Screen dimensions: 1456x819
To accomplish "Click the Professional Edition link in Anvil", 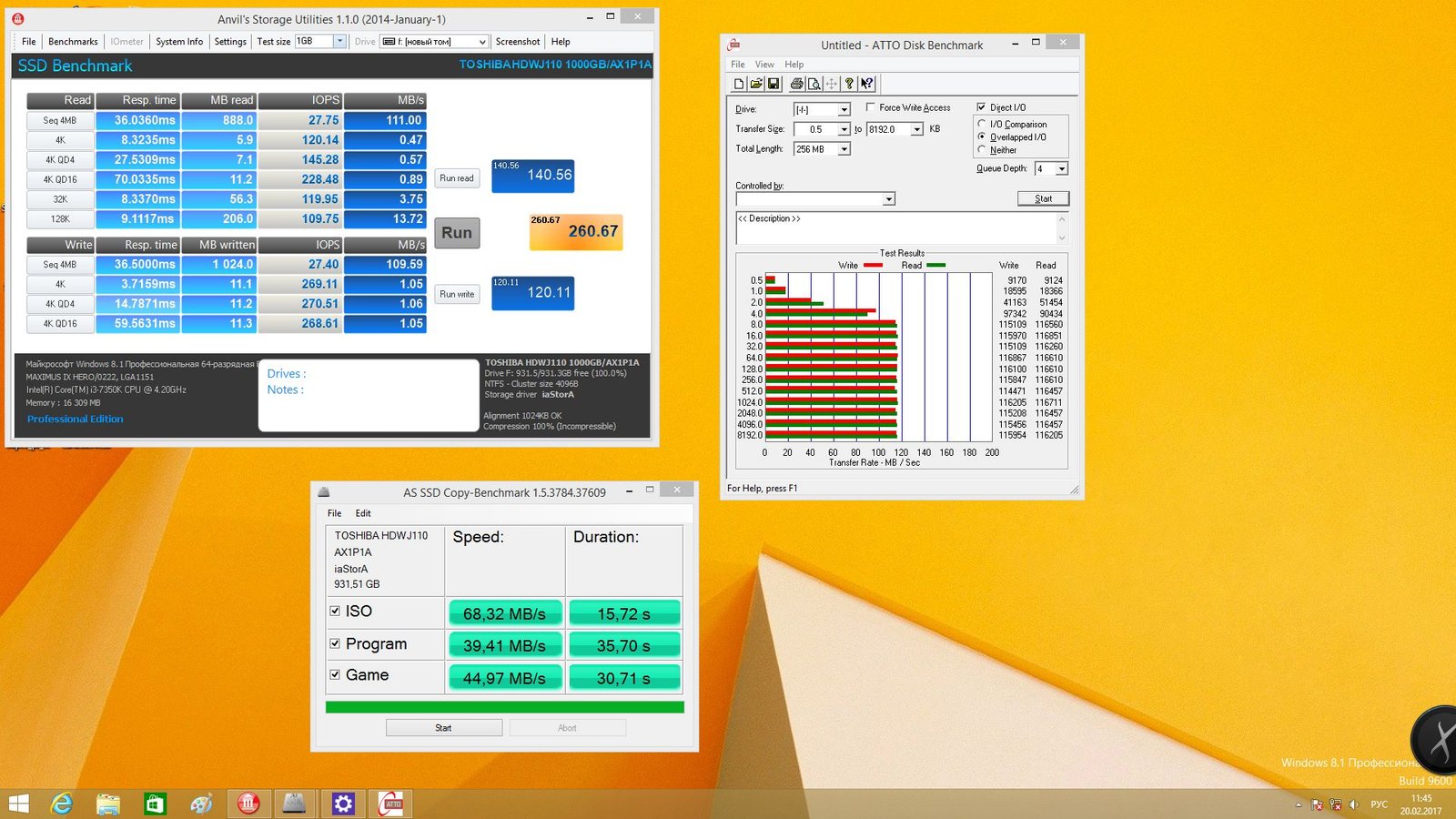I will point(75,419).
